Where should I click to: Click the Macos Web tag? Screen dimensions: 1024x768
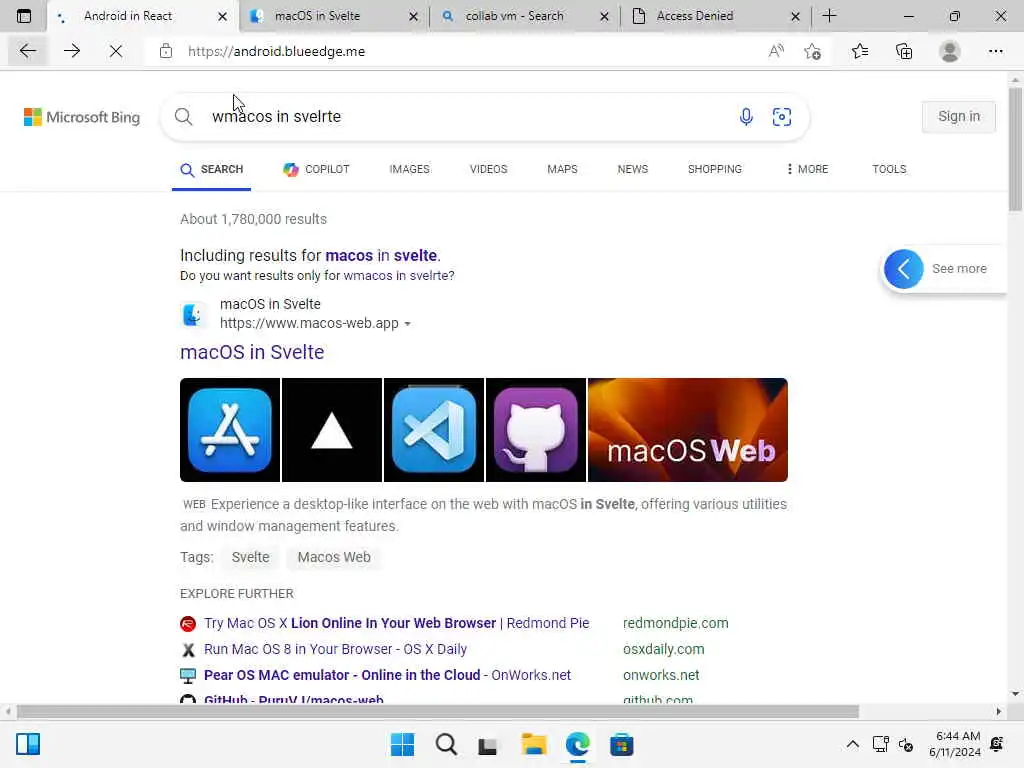[334, 557]
